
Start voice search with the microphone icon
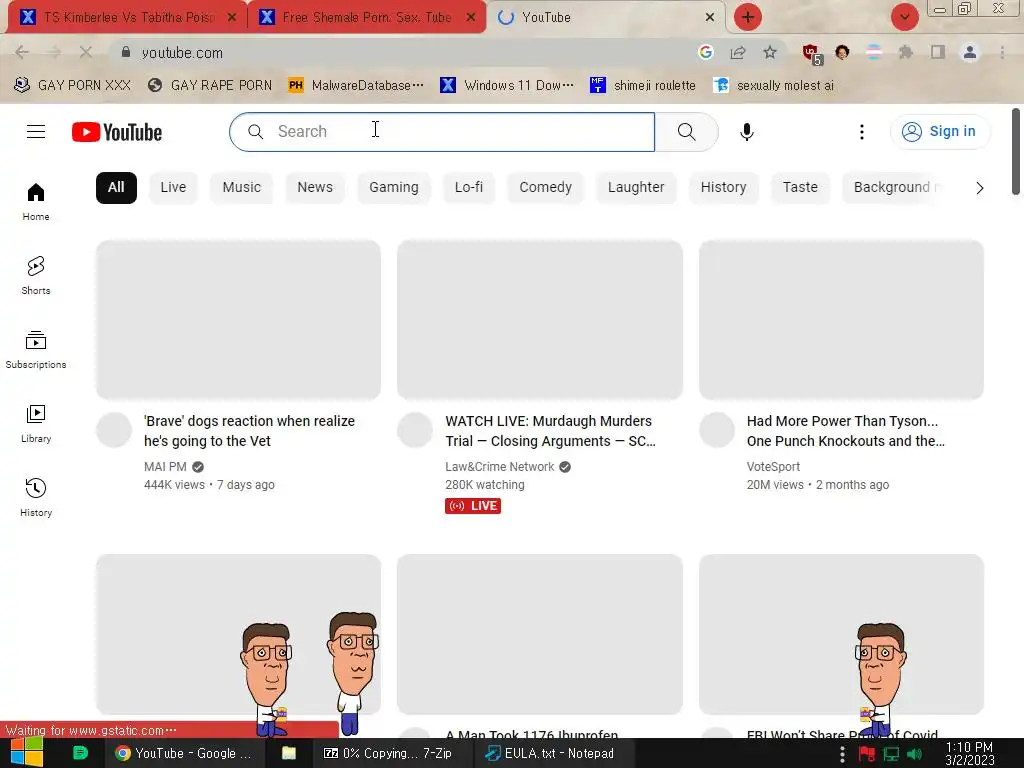click(x=746, y=132)
